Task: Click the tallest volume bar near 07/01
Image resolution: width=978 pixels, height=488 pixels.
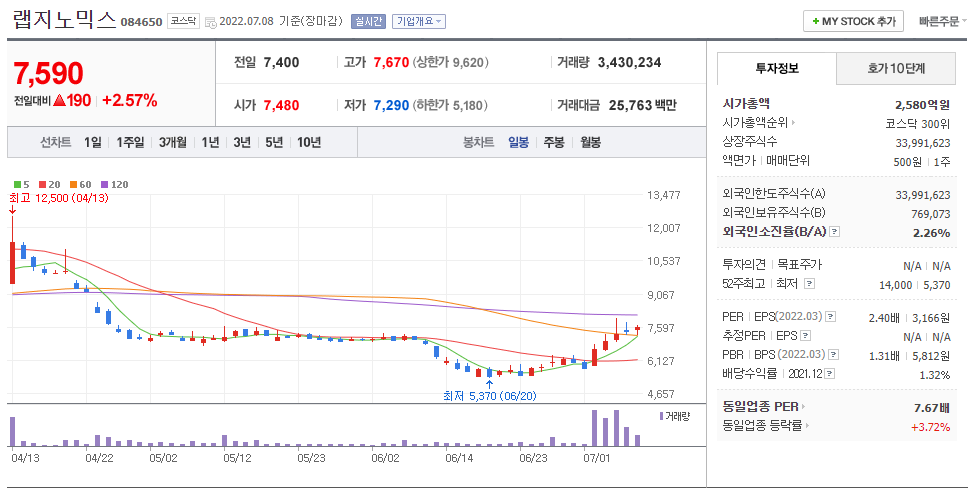Action: [x=594, y=428]
